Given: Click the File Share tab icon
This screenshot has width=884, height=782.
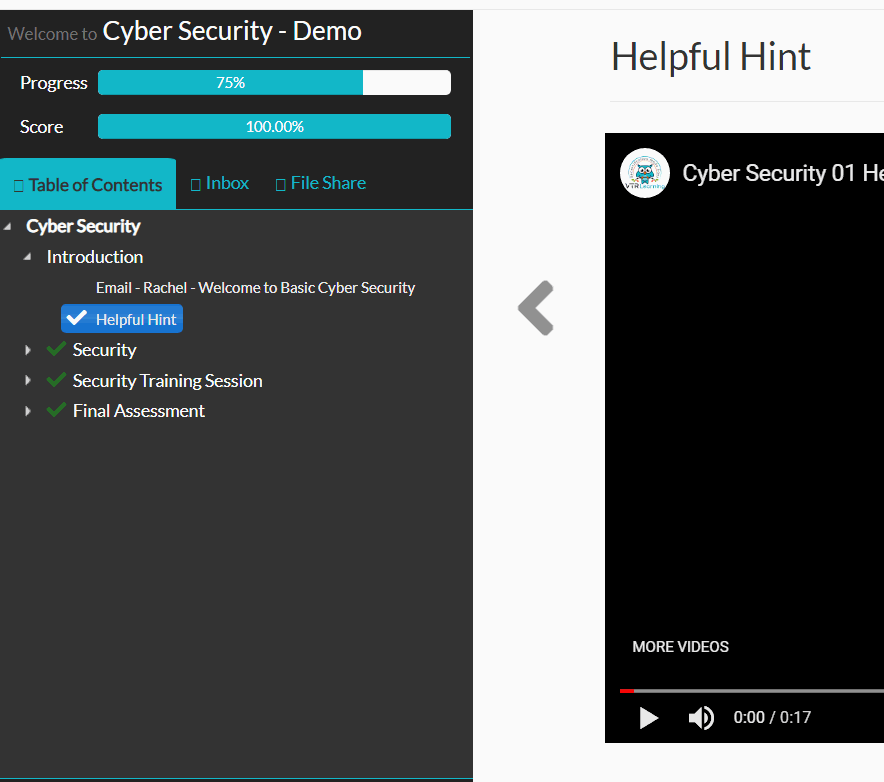Looking at the screenshot, I should 280,185.
